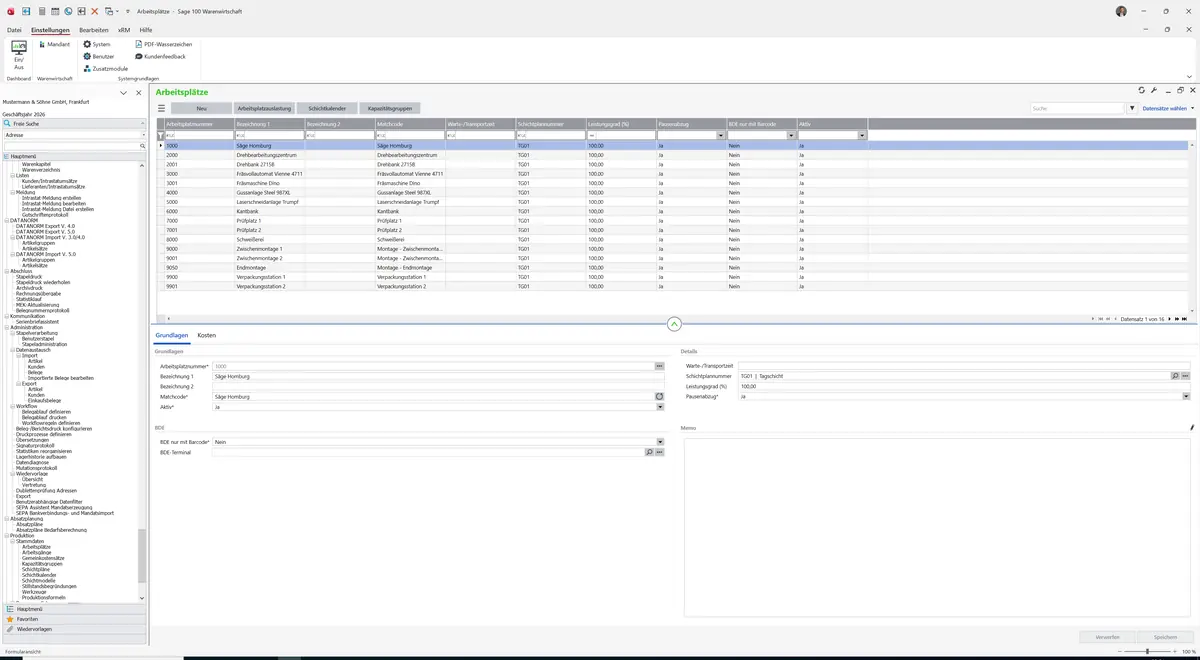Toggle the Dashboard Ein/Aus button
This screenshot has height=660, width=1200.
(18, 55)
